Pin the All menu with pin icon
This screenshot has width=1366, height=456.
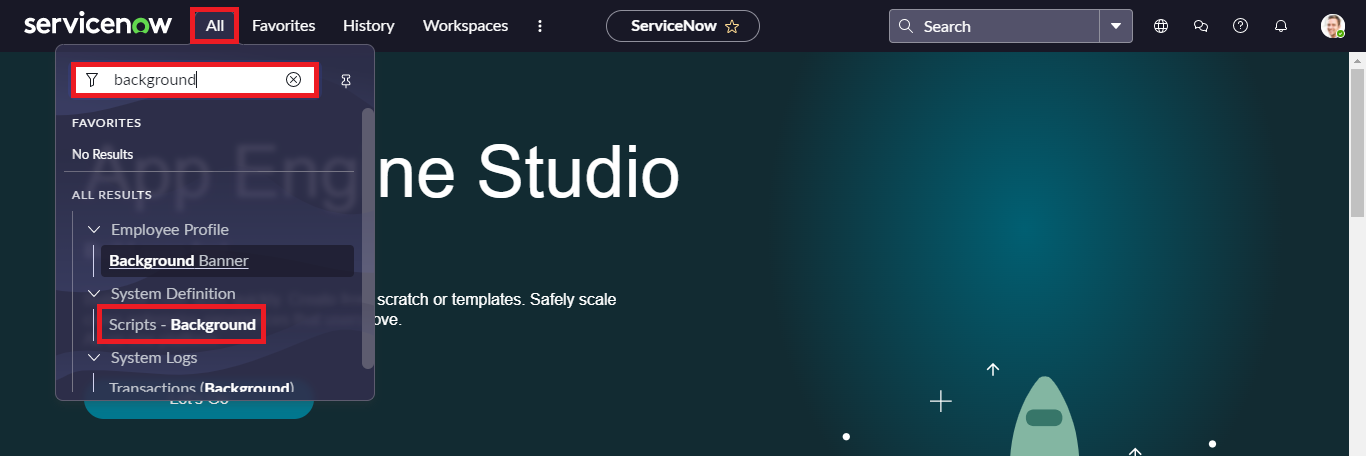pos(346,80)
